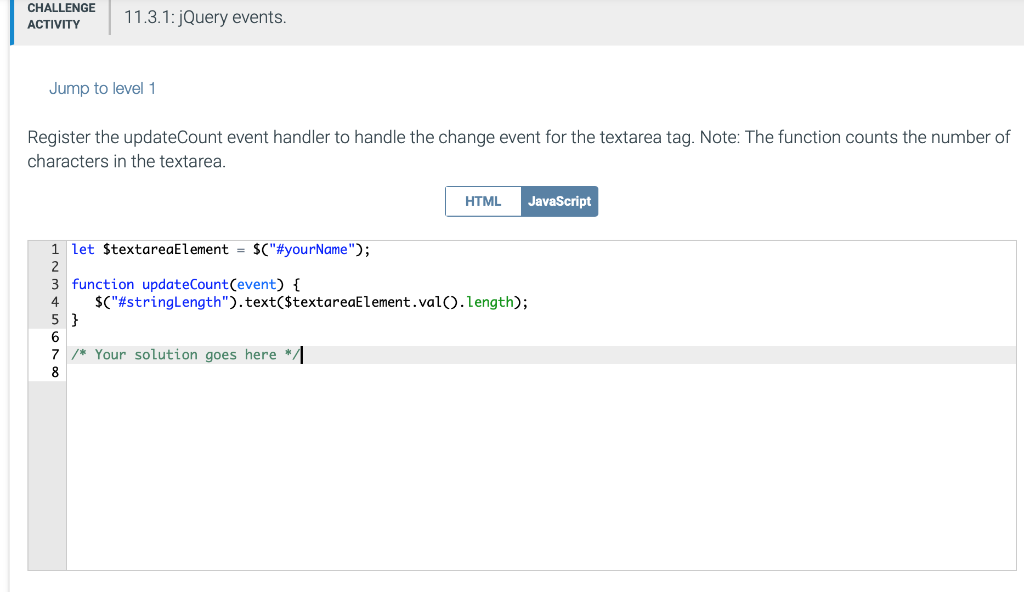Click the 11.3.1: jQuery events title
Screen dimensions: 1024x592
(205, 17)
